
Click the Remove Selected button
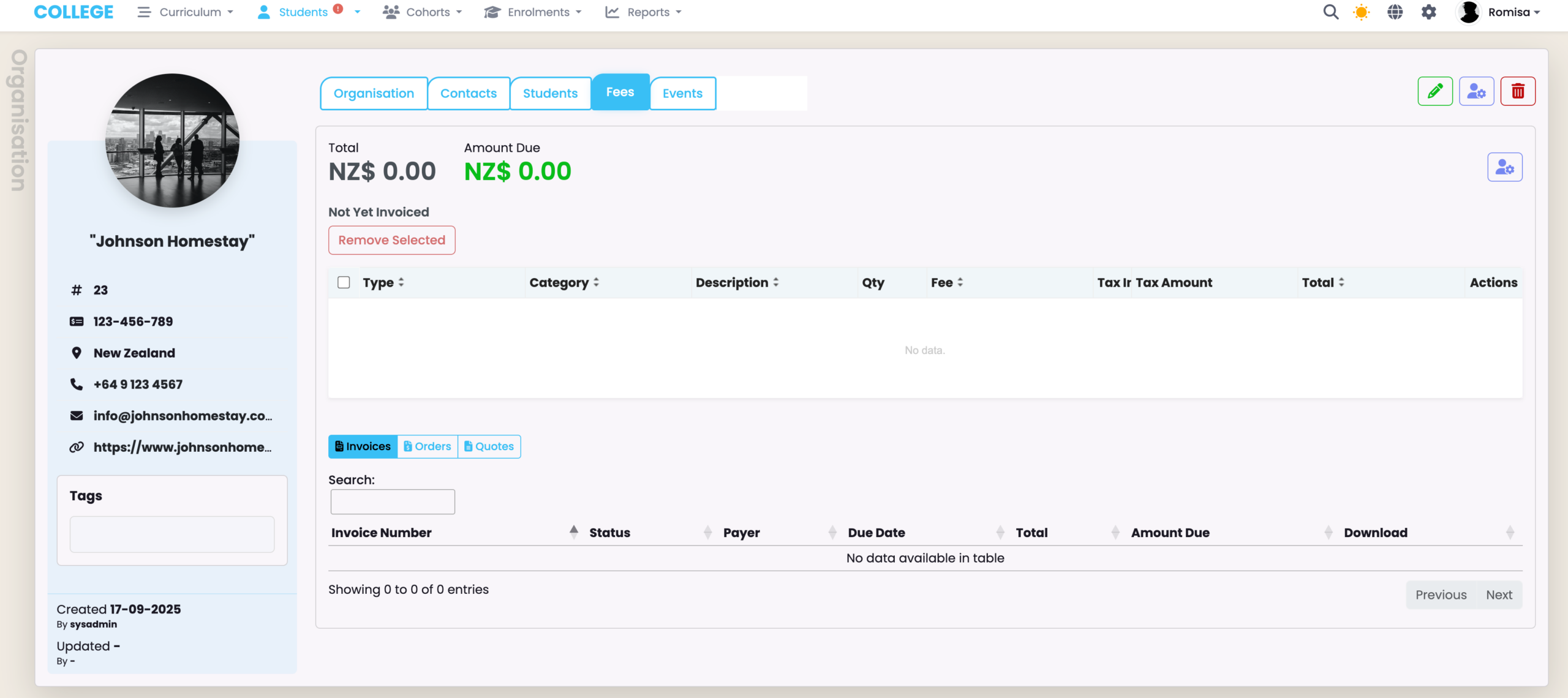pyautogui.click(x=391, y=240)
